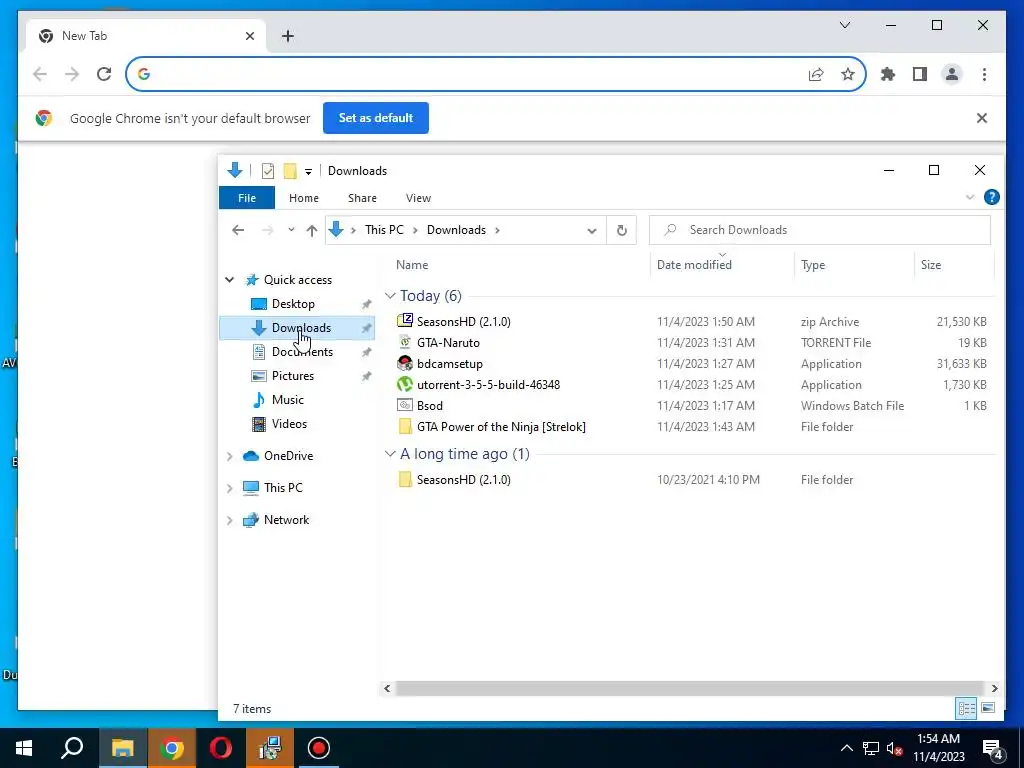Bookmark this tab with star icon

tap(848, 74)
